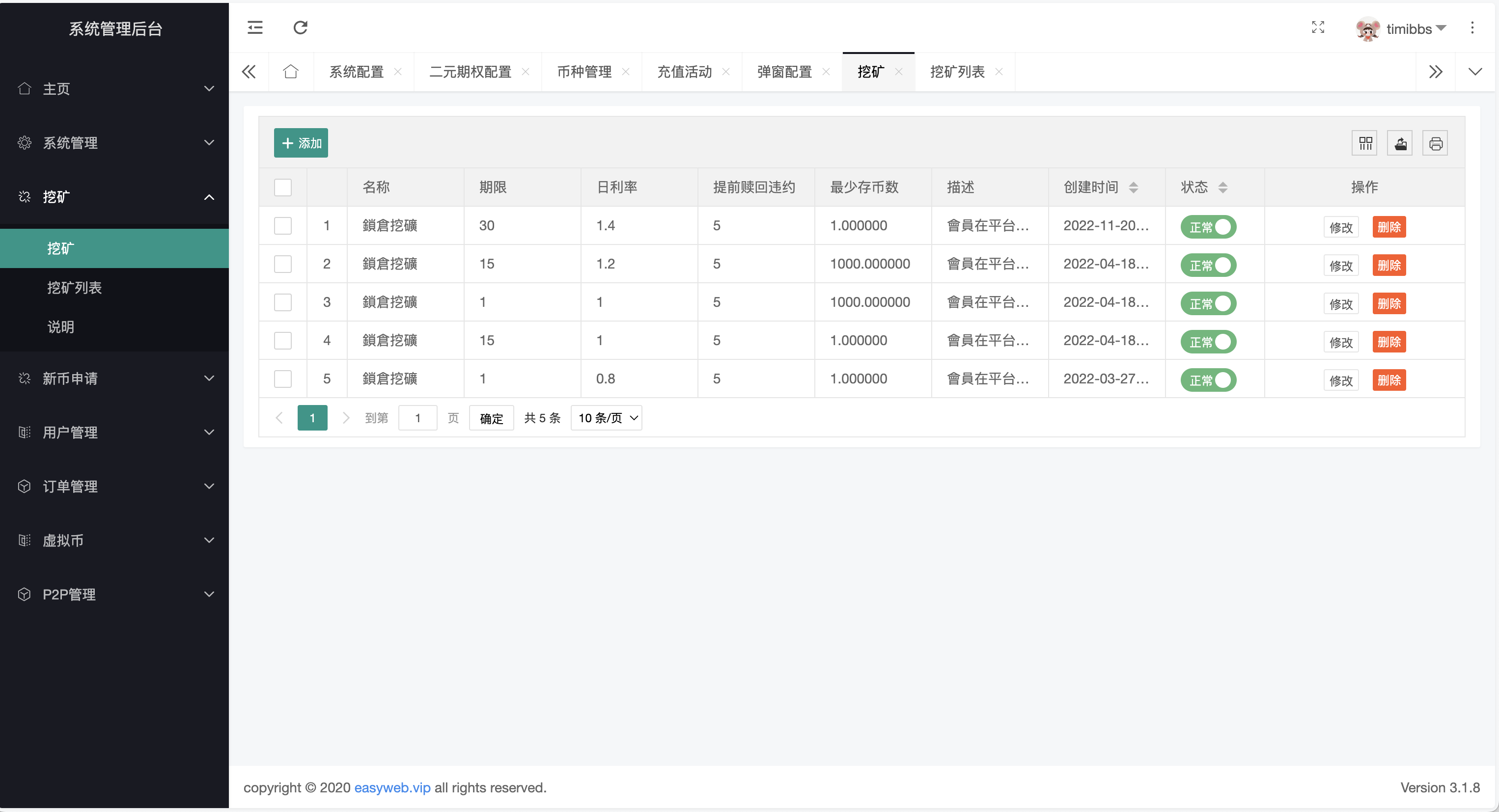
Task: Collapse the sidebar menu
Action: pos(254,27)
